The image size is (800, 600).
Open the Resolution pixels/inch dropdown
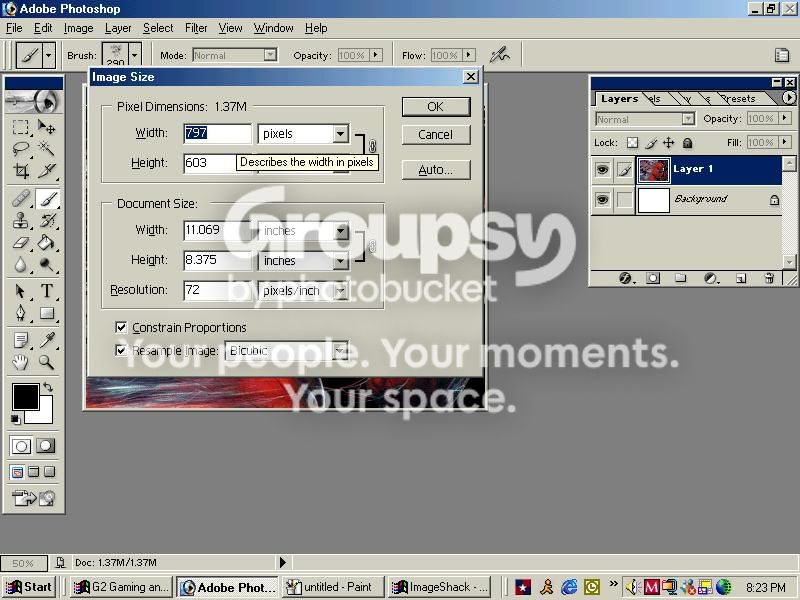[340, 291]
